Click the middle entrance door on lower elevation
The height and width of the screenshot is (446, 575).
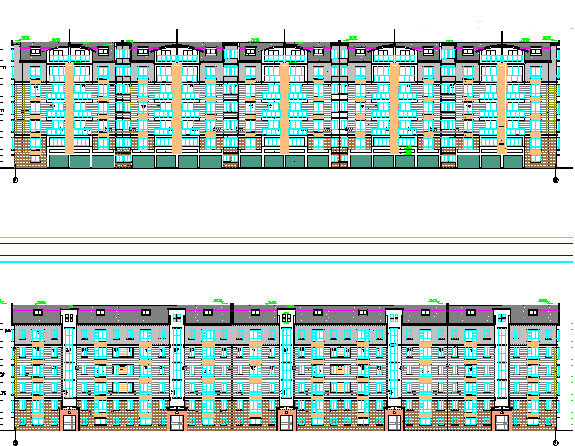[x=286, y=423]
